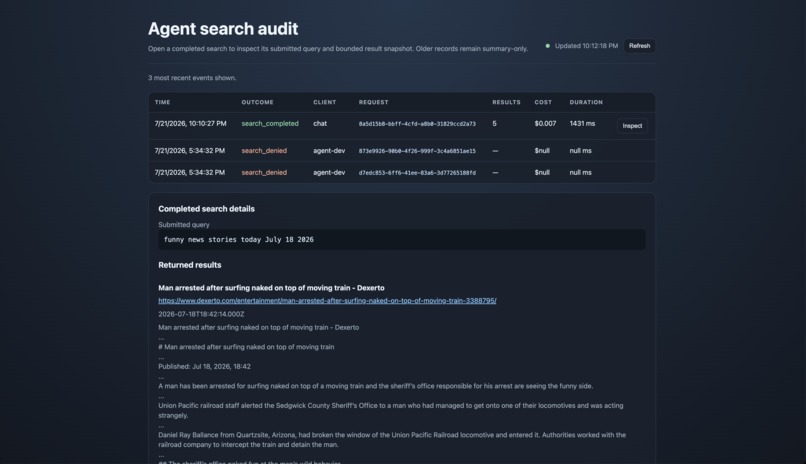Viewport: 806px width, 464px height.
Task: Click the Refresh button
Action: click(x=639, y=46)
